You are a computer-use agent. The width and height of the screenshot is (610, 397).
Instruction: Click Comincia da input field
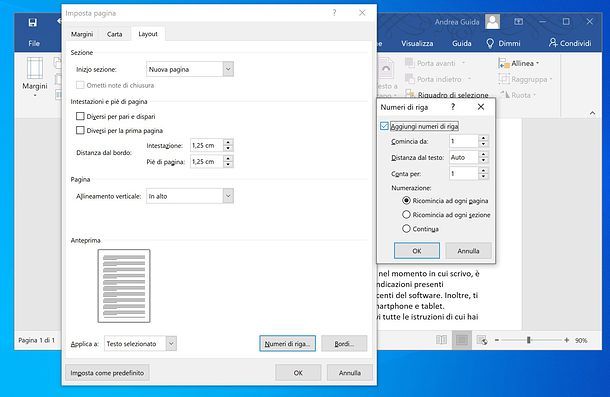point(464,141)
